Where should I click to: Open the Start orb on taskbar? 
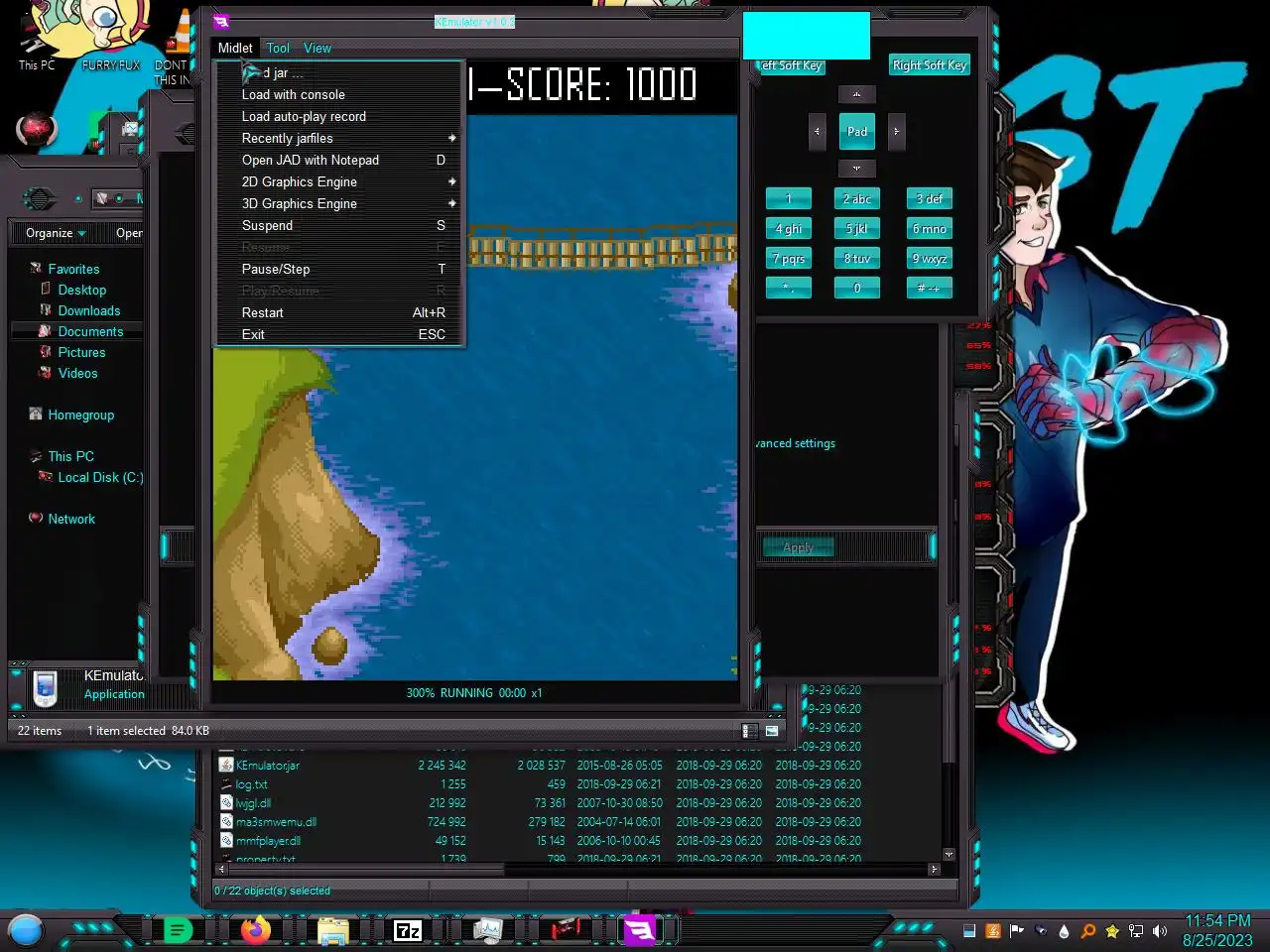(26, 930)
